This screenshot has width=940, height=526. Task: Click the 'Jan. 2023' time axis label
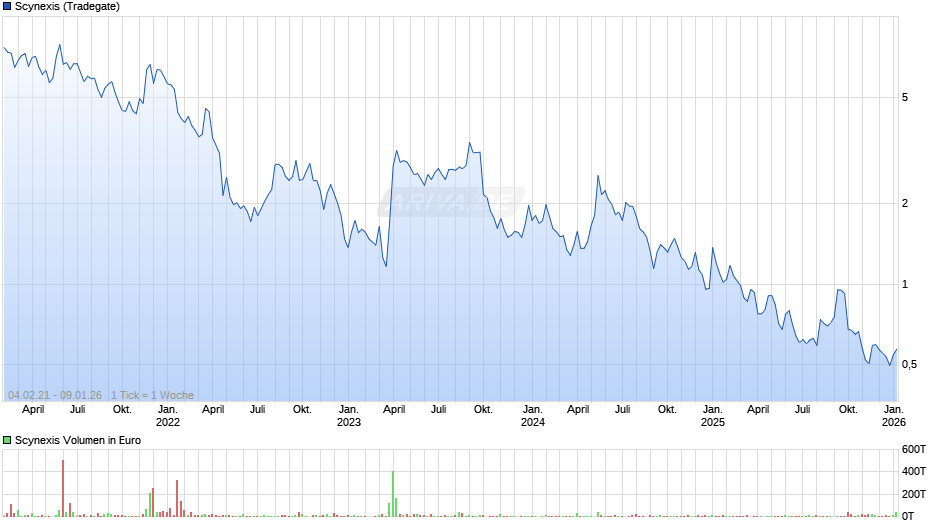[349, 416]
